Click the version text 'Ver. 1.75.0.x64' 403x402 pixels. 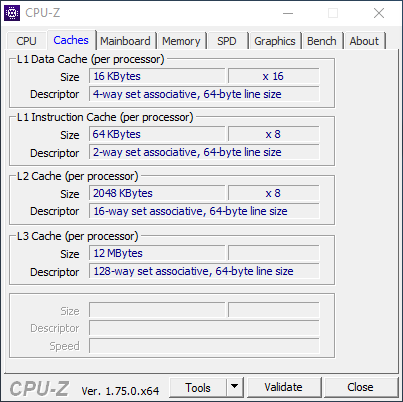click(x=120, y=391)
